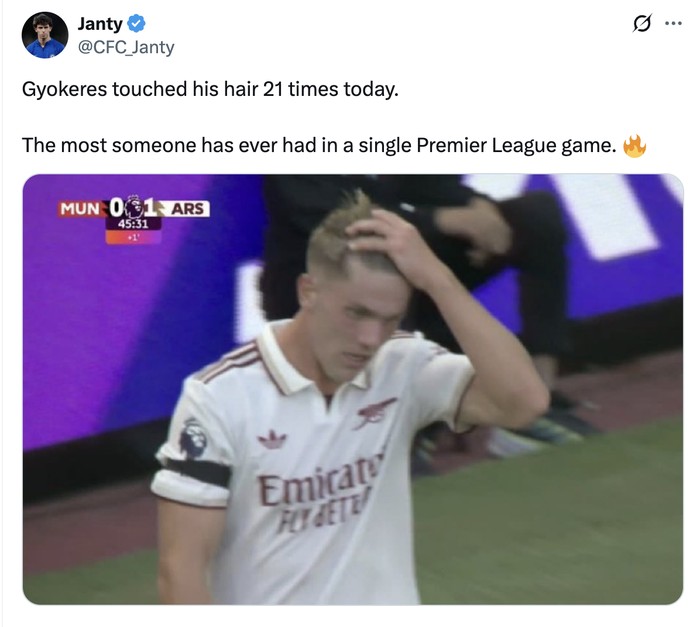700x627 pixels.
Task: Click the fire emoji in the tweet
Action: tap(634, 146)
